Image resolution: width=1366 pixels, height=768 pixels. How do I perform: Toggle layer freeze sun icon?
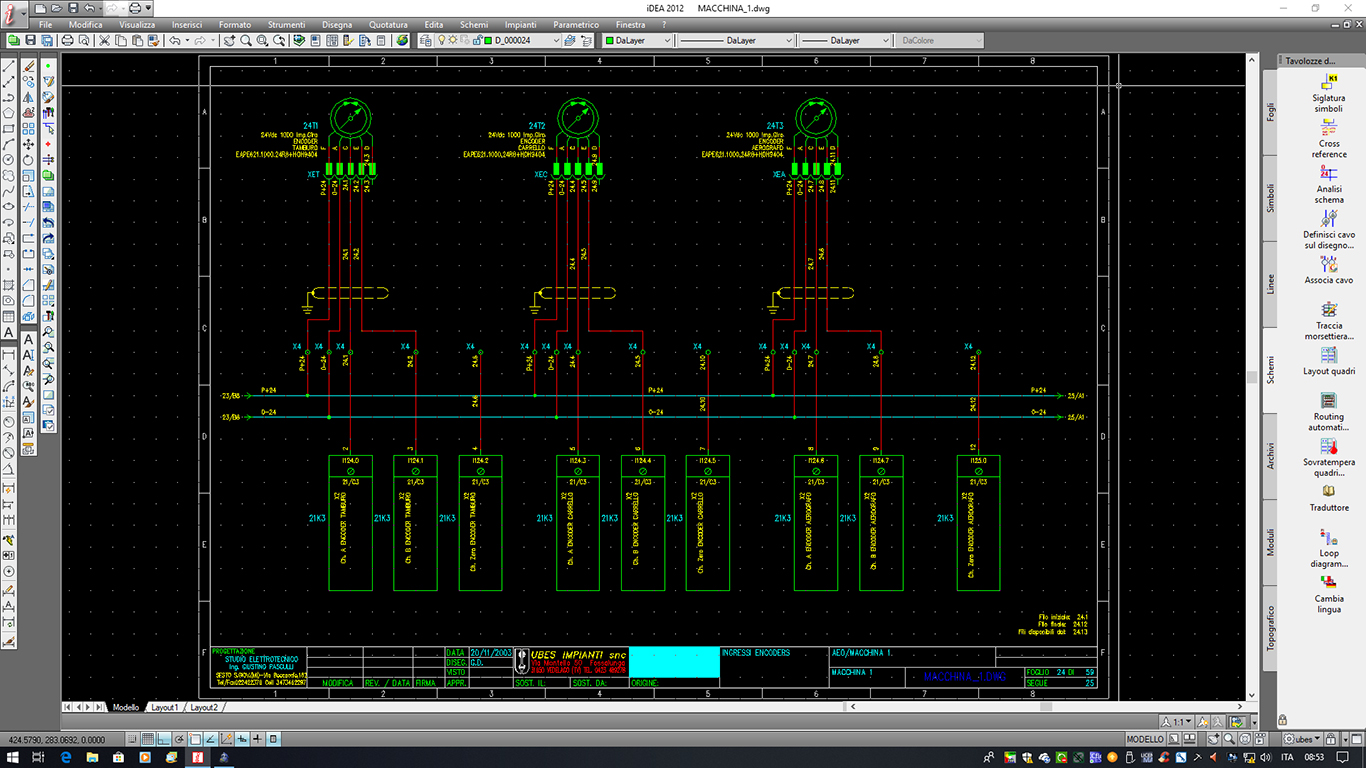point(453,40)
